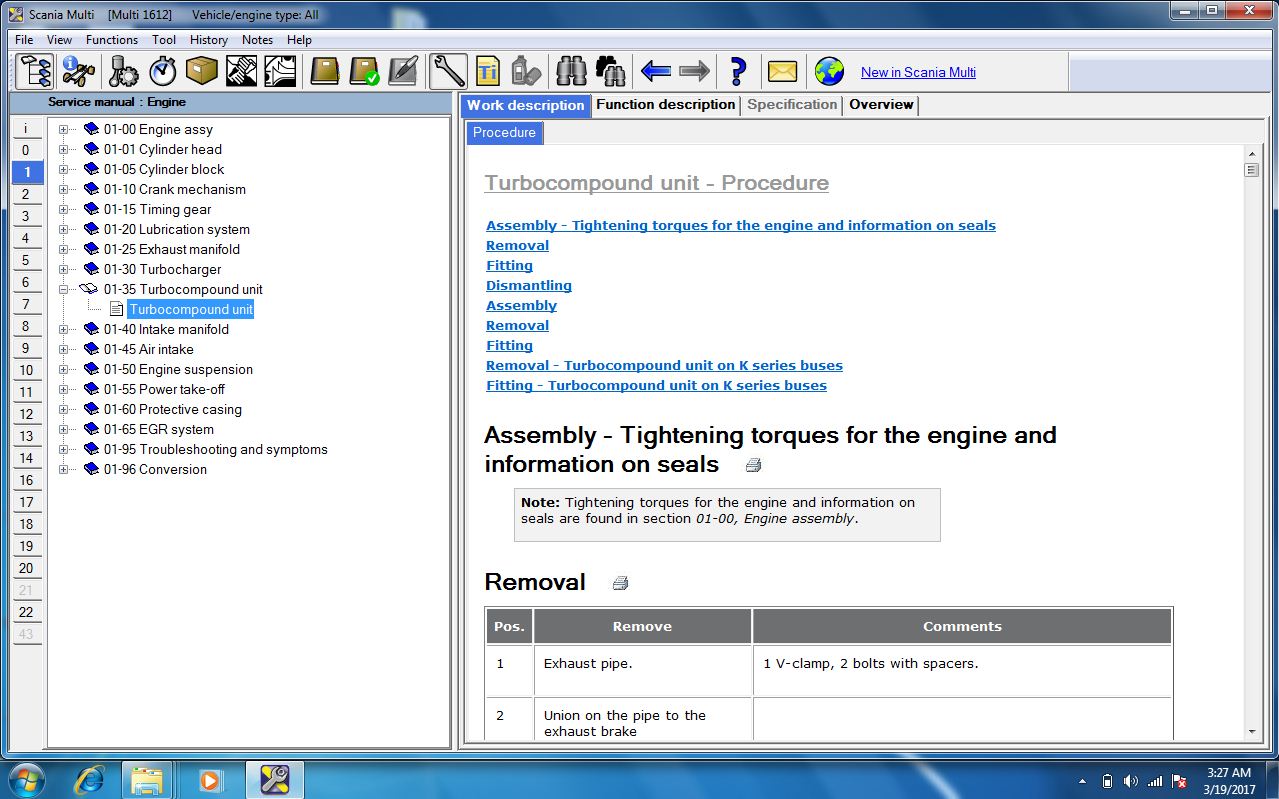This screenshot has width=1279, height=799.
Task: Expand the 01-15 Timing gear node
Action: point(63,209)
